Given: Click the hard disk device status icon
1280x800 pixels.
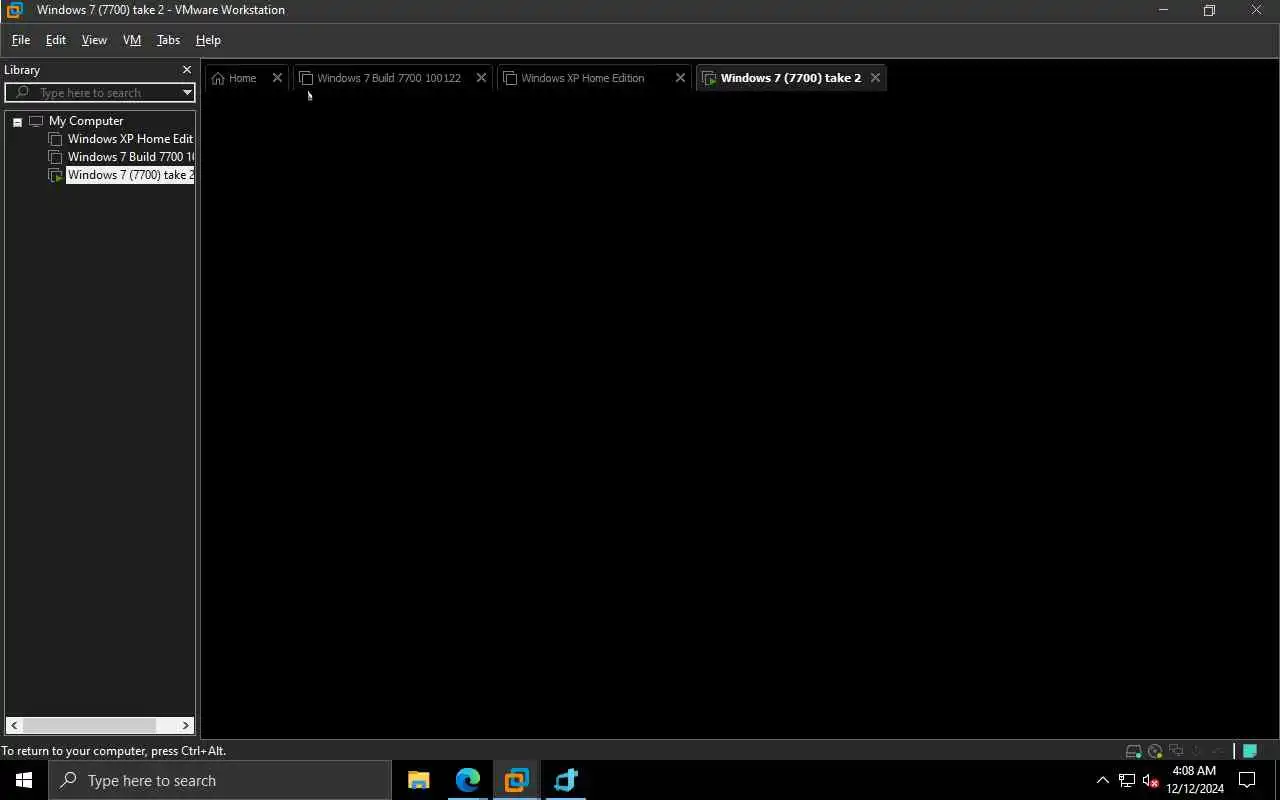Looking at the screenshot, I should pos(1134,751).
